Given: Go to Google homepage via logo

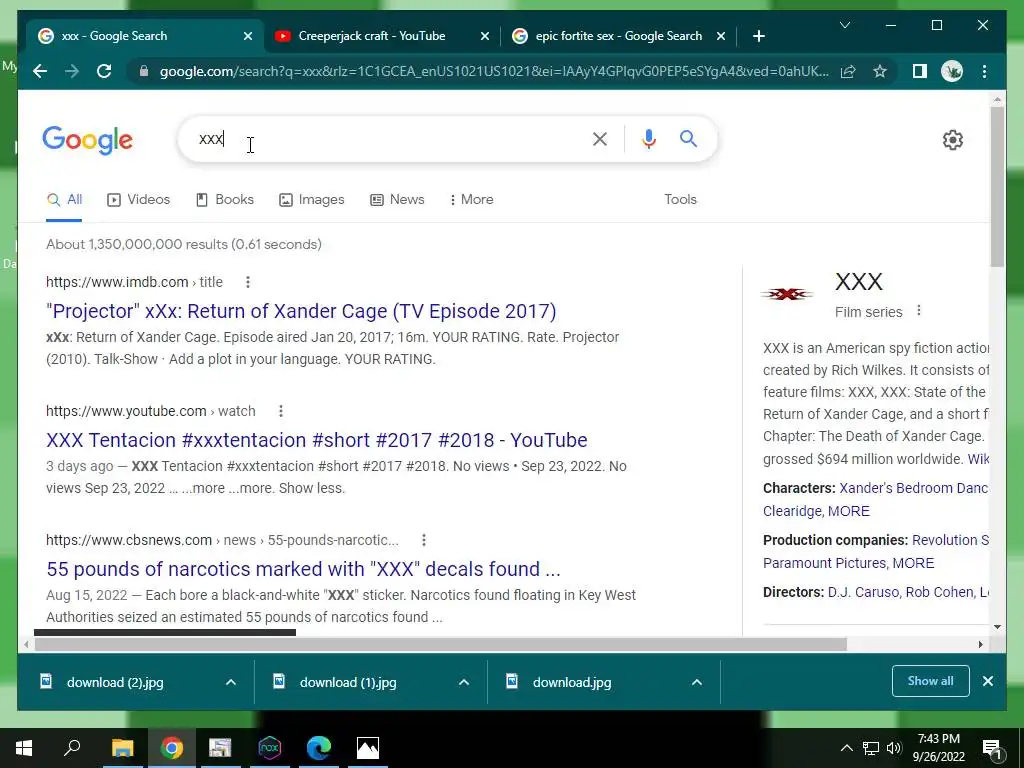Looking at the screenshot, I should tap(88, 140).
